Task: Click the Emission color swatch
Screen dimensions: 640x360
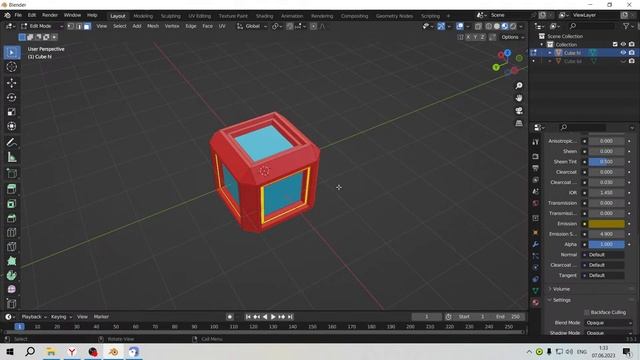Action: (x=606, y=224)
